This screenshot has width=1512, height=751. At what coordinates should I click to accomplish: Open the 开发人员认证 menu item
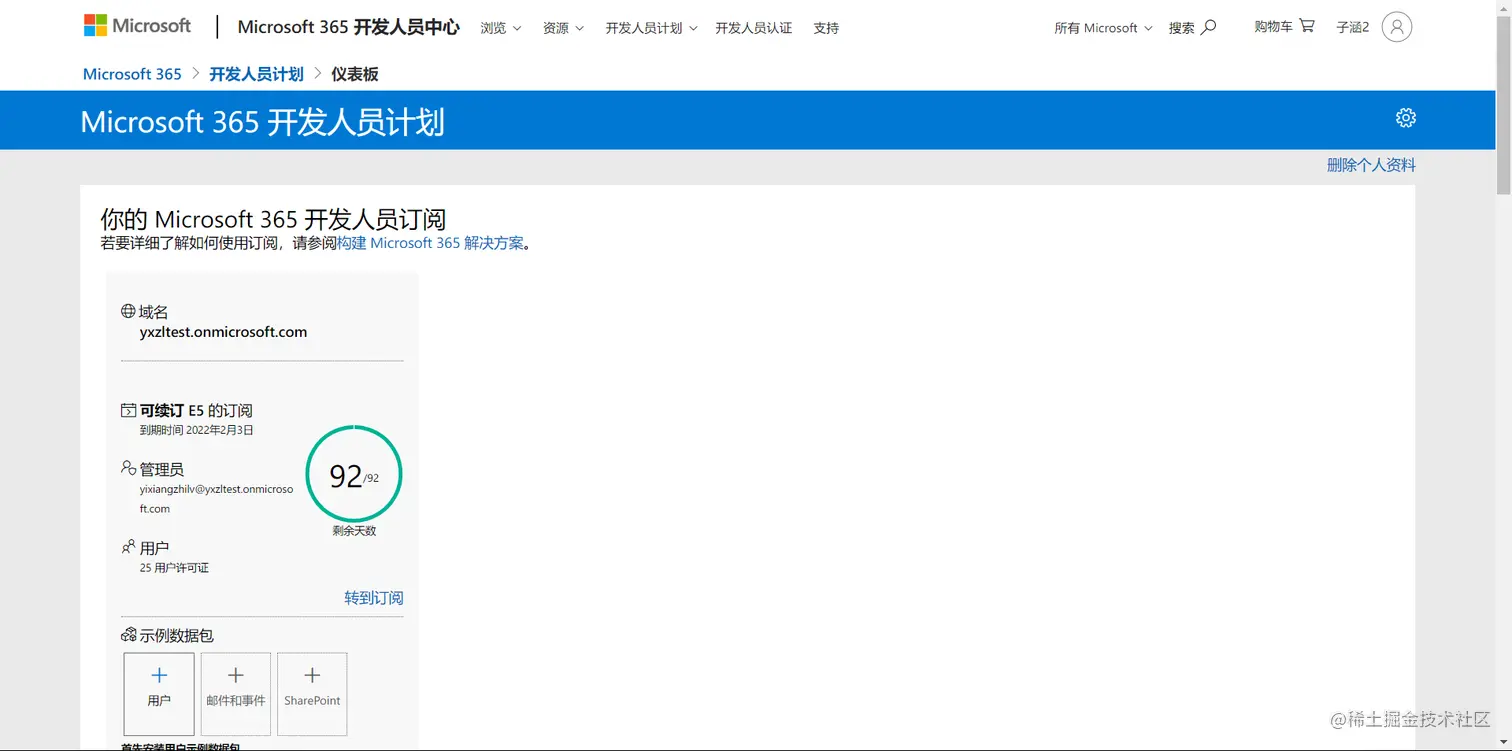753,28
